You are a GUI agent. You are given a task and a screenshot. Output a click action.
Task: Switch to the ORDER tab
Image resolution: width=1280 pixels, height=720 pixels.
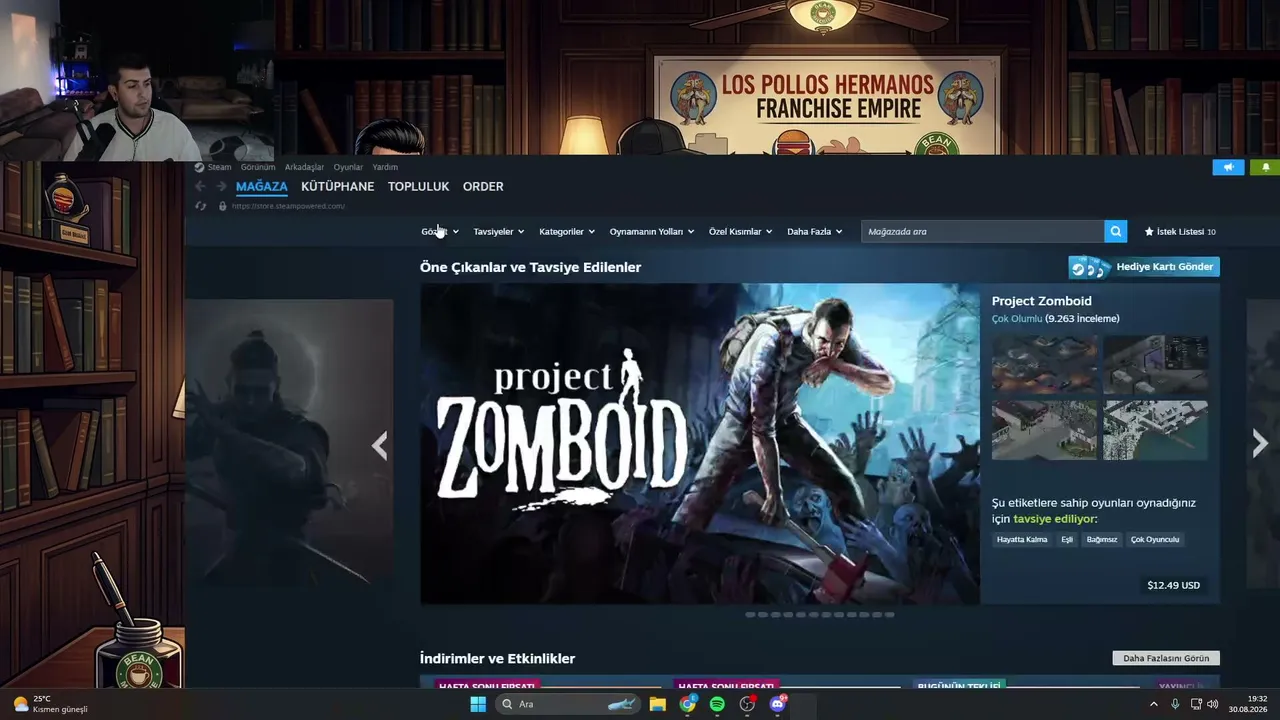(483, 186)
